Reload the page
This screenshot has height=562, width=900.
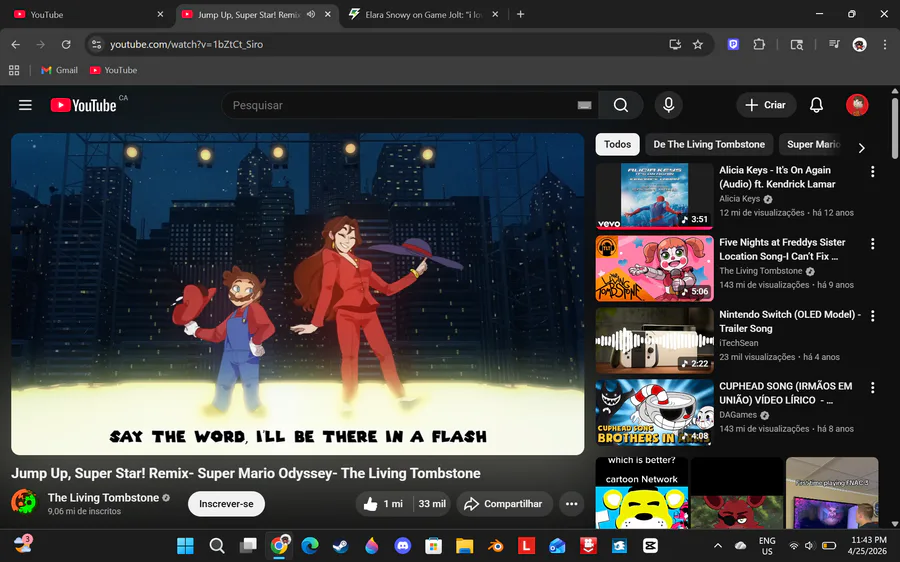pyautogui.click(x=66, y=44)
